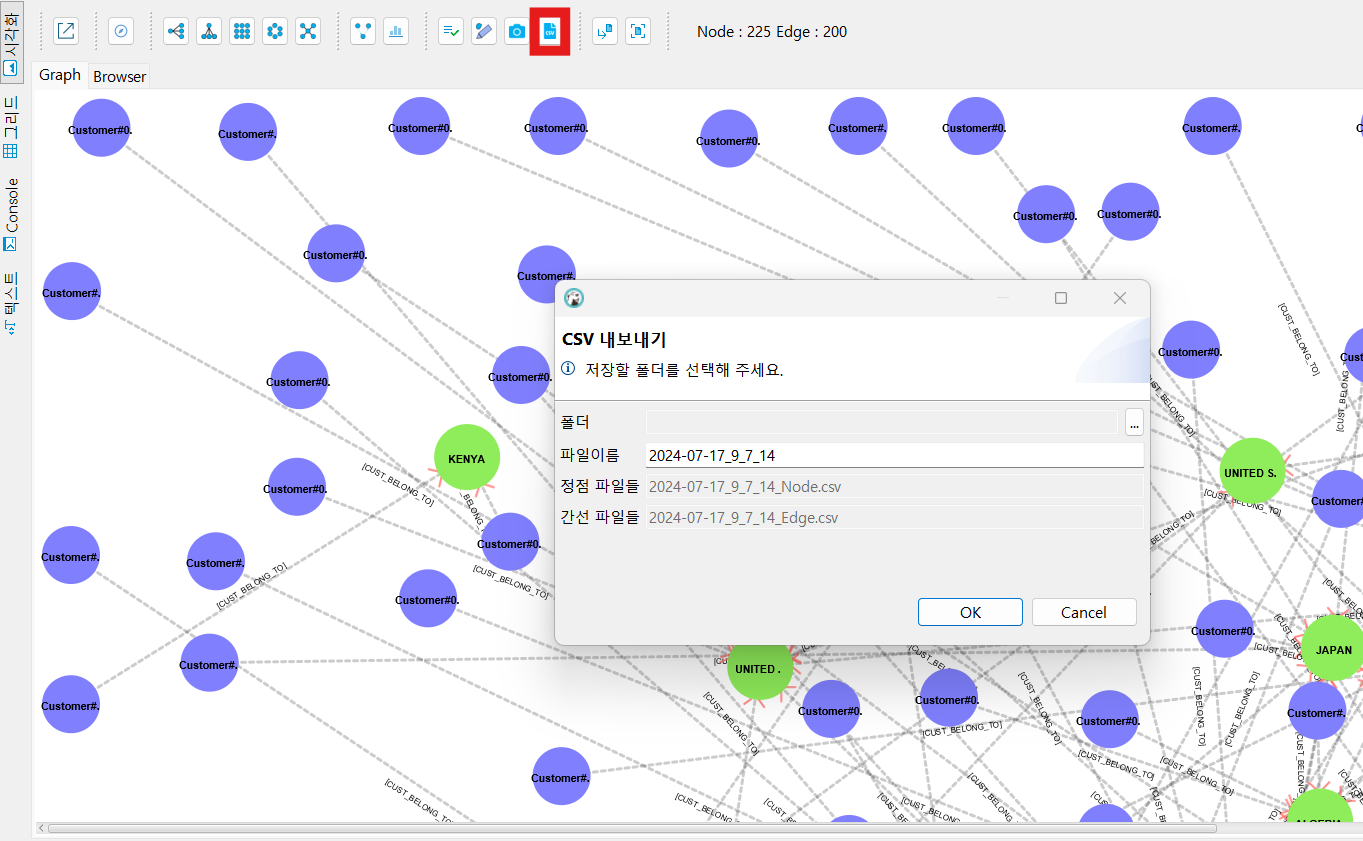Screen dimensions: 1363x841
Task: Click the 정점 파일들 Node.csv field
Action: point(894,487)
